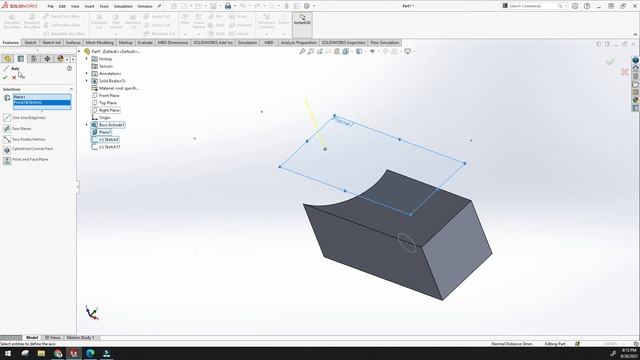Switch to the Mesh Modeling tab
Viewport: 640px width, 360px height.
point(100,42)
